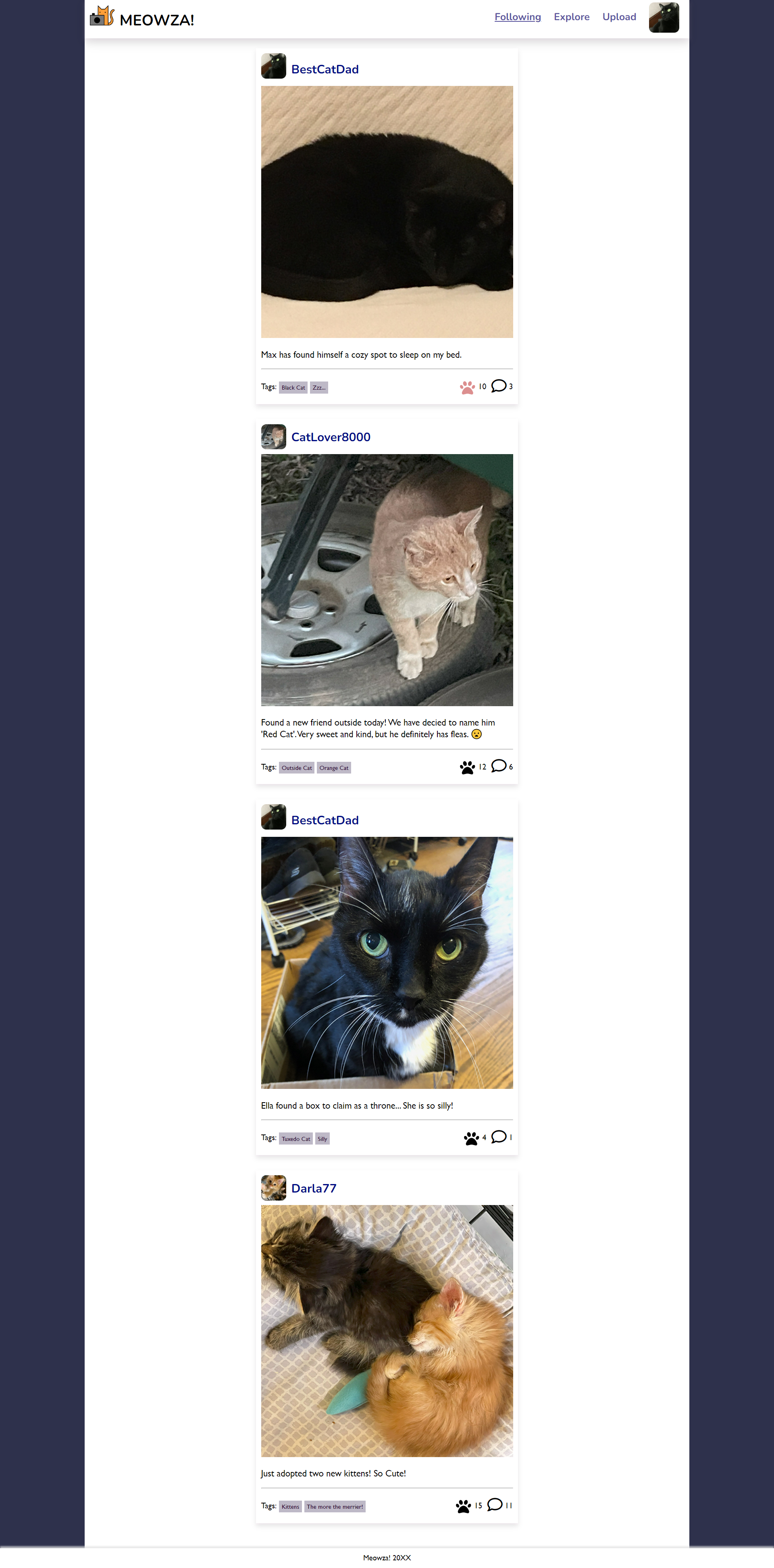
Task: Switch to the Explore page
Action: (571, 17)
